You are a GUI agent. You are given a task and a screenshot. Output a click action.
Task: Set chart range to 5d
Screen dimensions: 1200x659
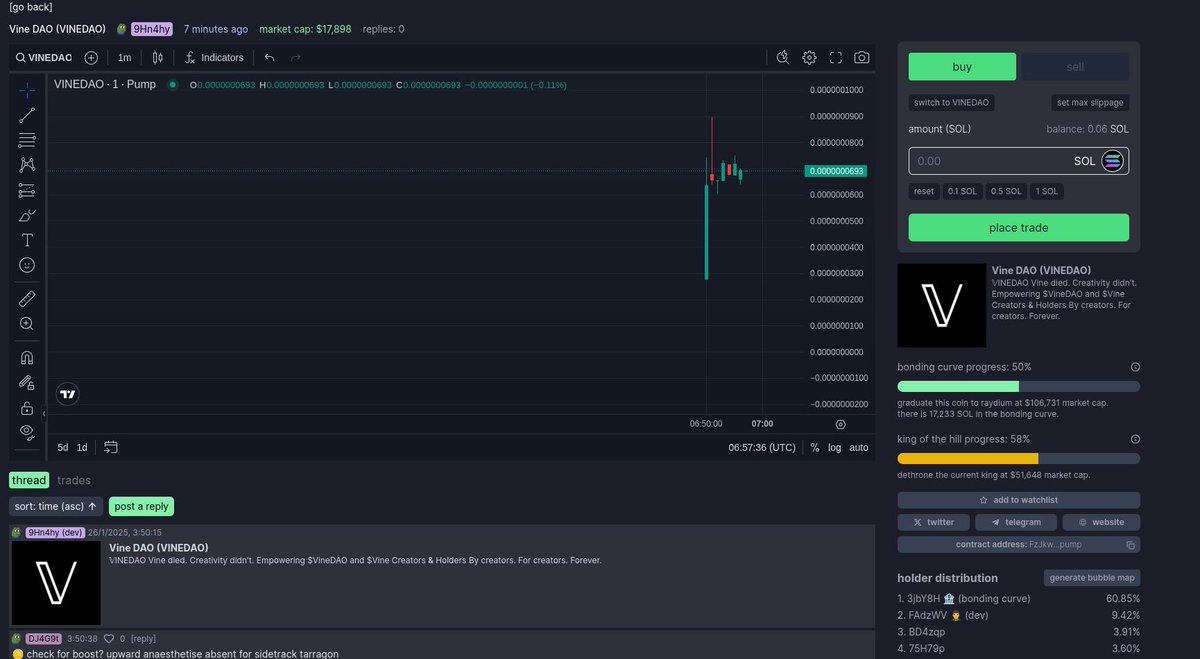(x=63, y=447)
